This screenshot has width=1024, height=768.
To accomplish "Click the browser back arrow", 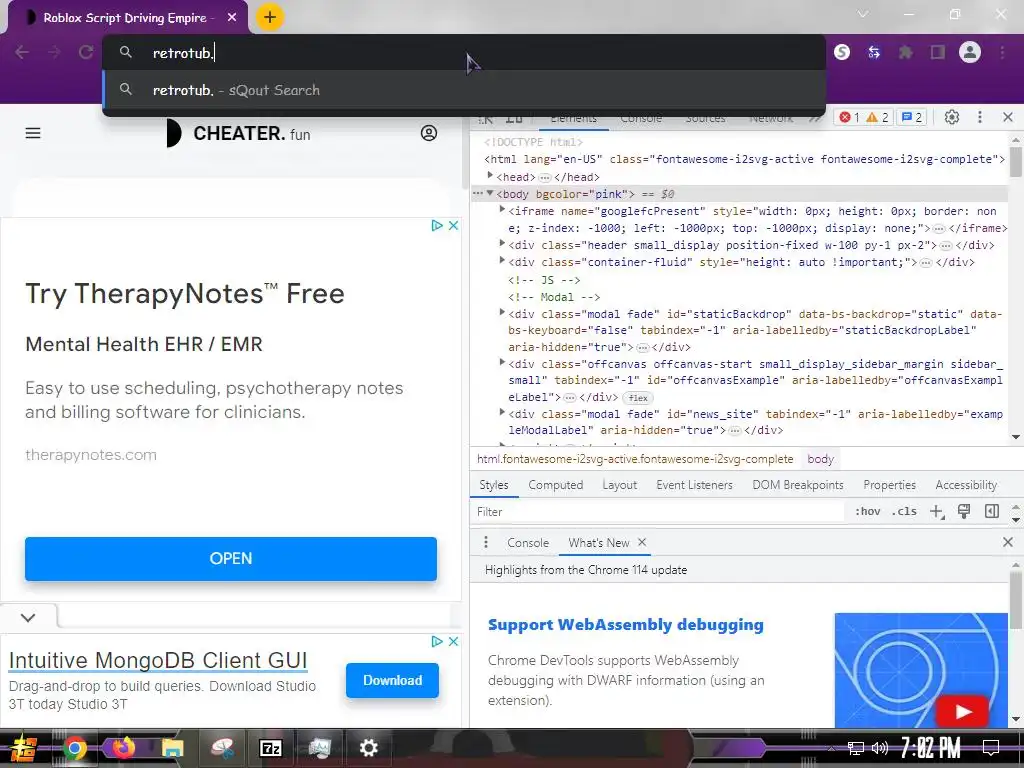I will tap(22, 52).
